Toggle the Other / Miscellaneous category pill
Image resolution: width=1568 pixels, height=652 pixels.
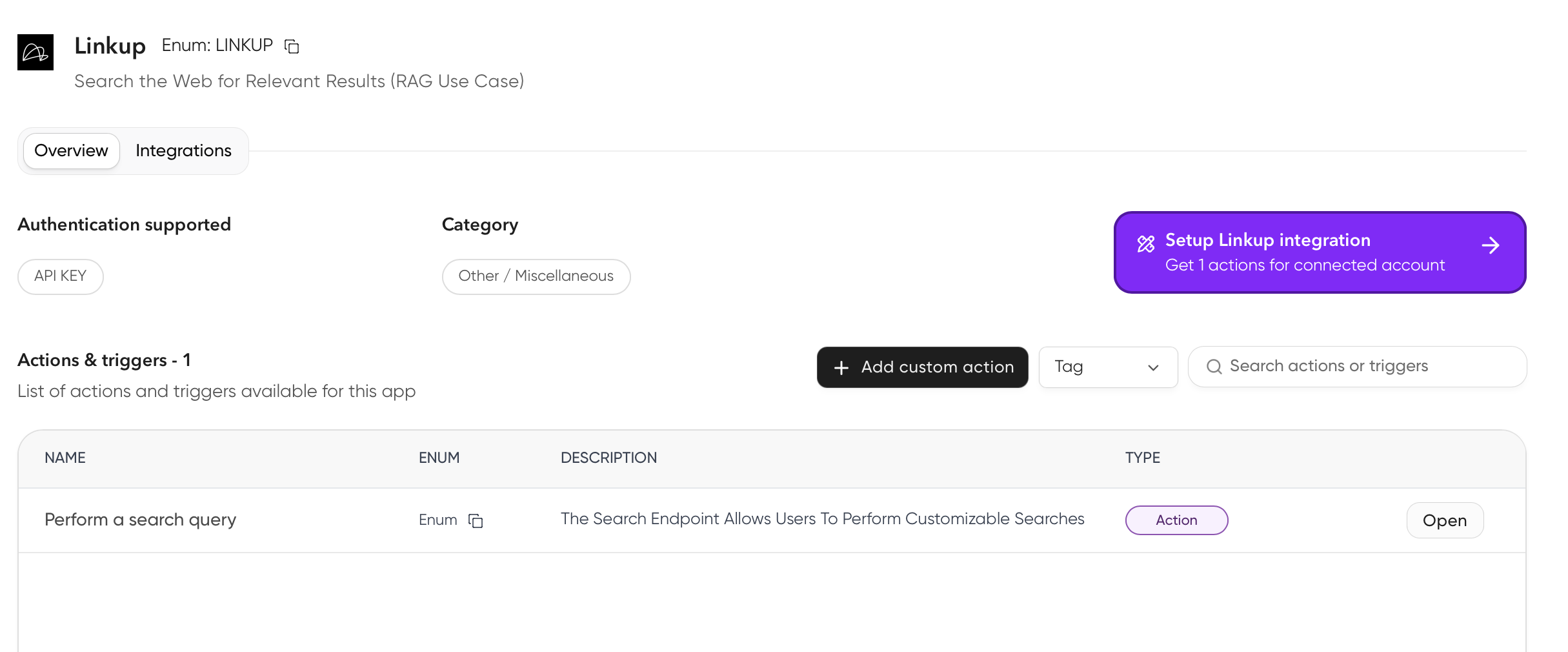536,276
